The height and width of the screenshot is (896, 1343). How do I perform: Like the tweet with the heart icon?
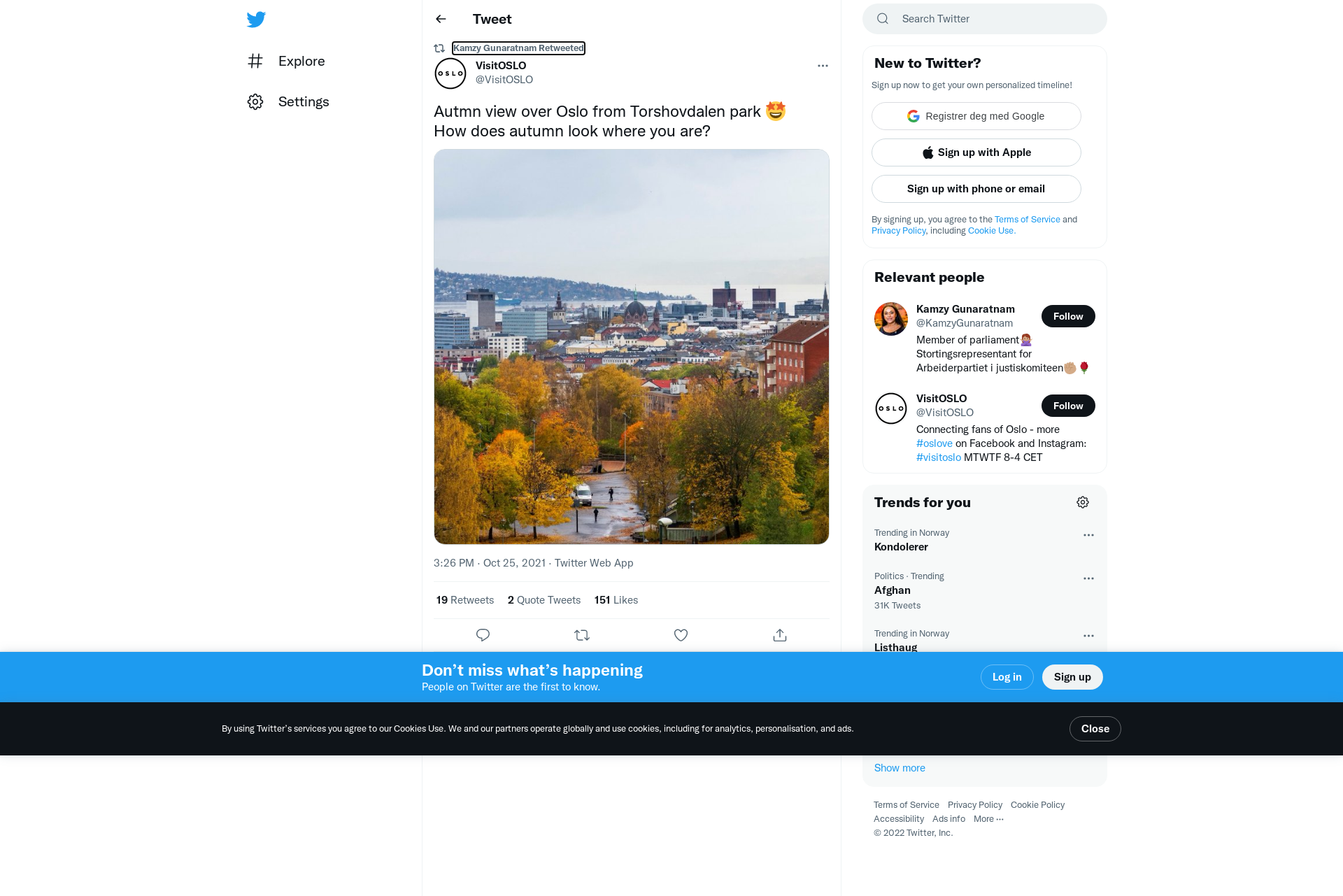click(681, 635)
